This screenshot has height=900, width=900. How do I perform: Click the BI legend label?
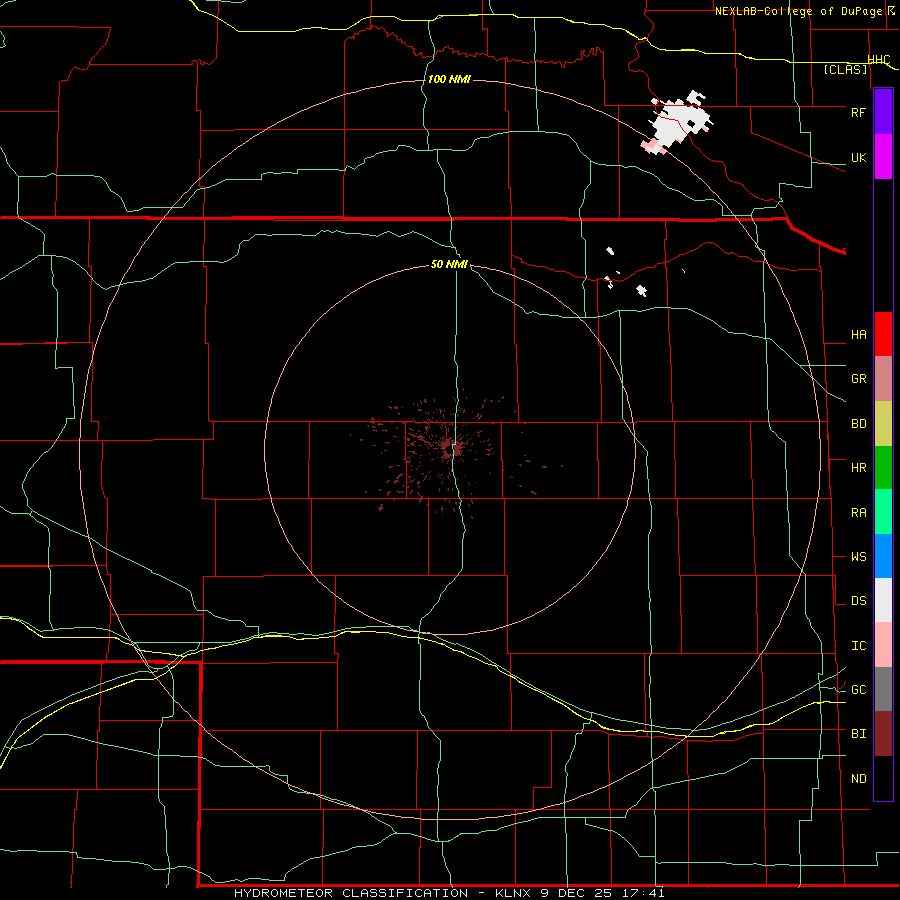click(859, 734)
